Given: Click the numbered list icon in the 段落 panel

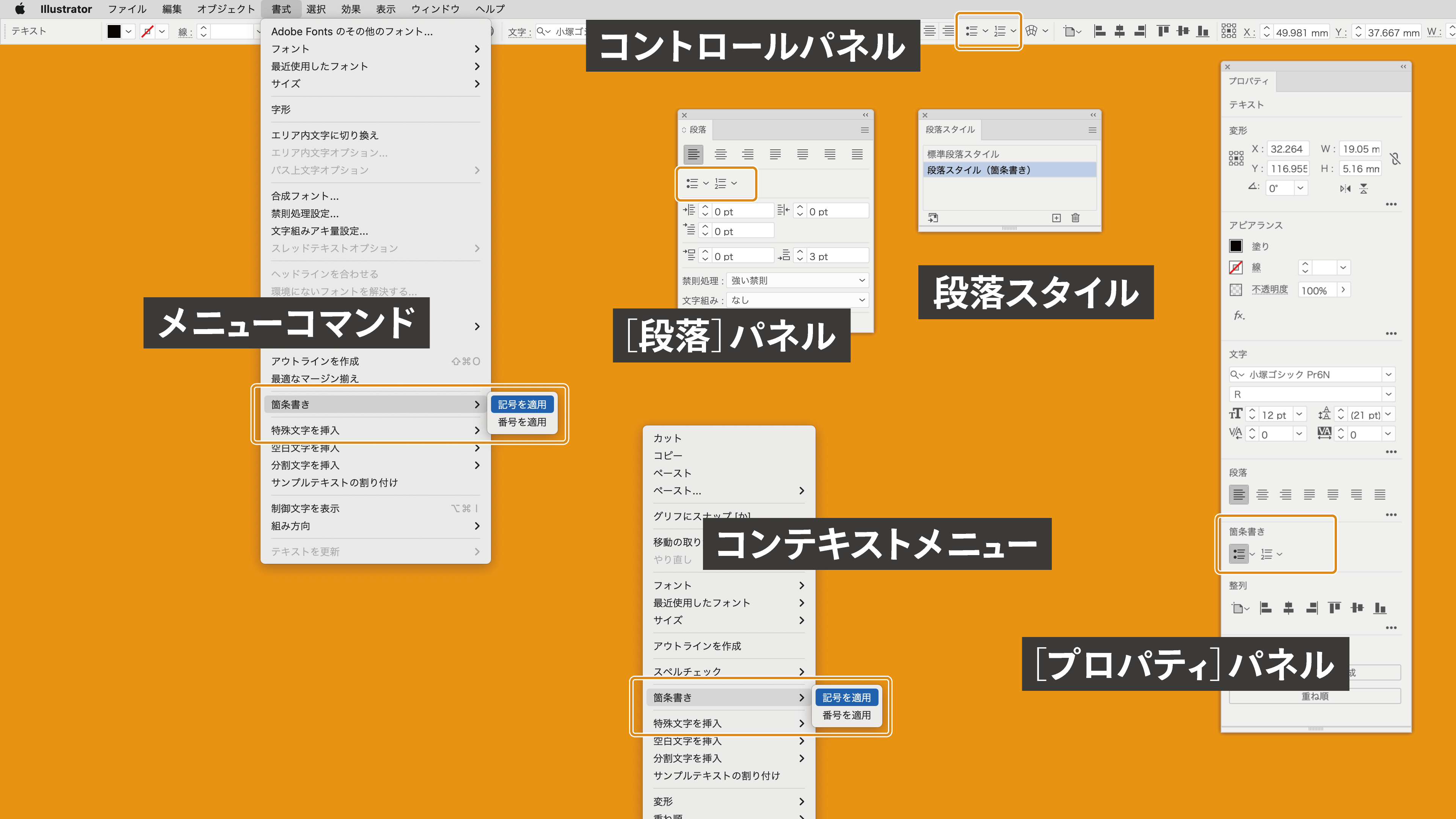Looking at the screenshot, I should pyautogui.click(x=721, y=183).
